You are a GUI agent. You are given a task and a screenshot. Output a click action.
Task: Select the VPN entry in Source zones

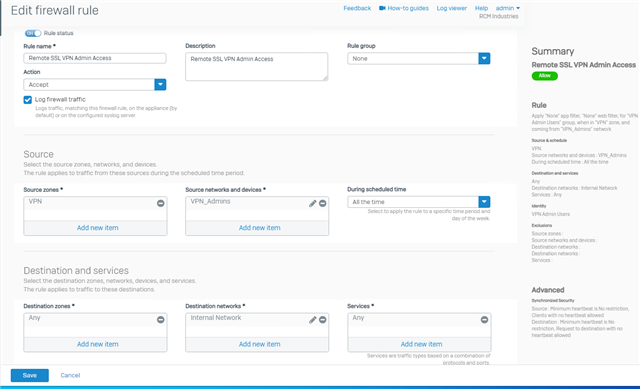pos(35,201)
